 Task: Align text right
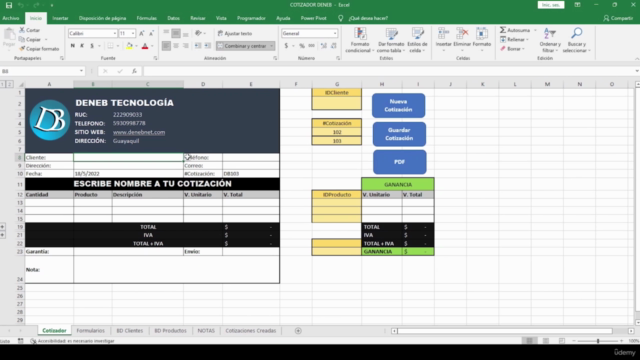[186, 46]
